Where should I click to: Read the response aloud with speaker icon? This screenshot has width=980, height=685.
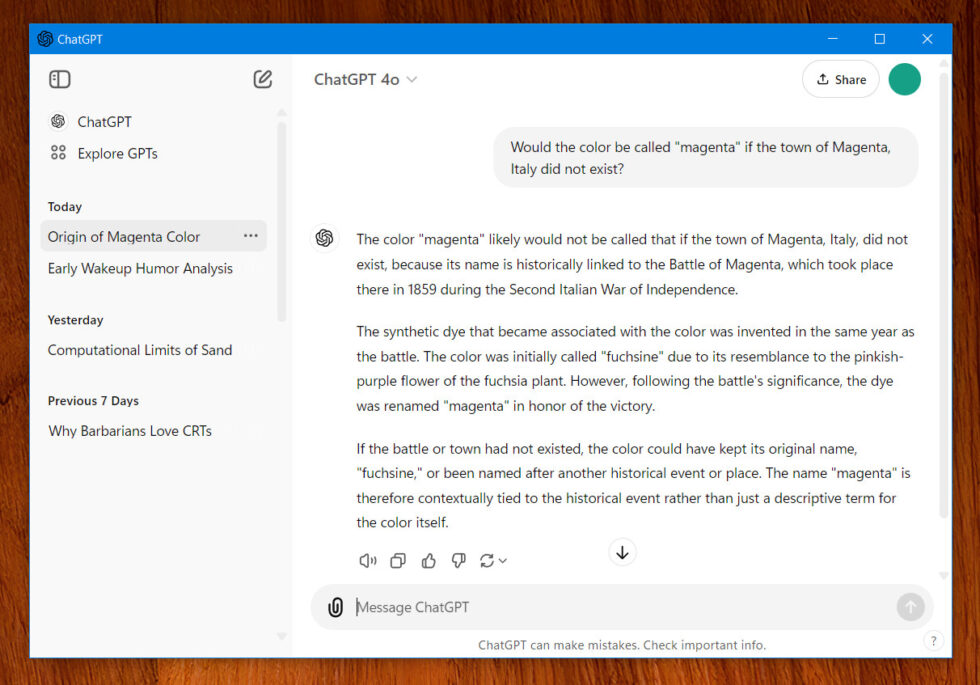pyautogui.click(x=367, y=561)
